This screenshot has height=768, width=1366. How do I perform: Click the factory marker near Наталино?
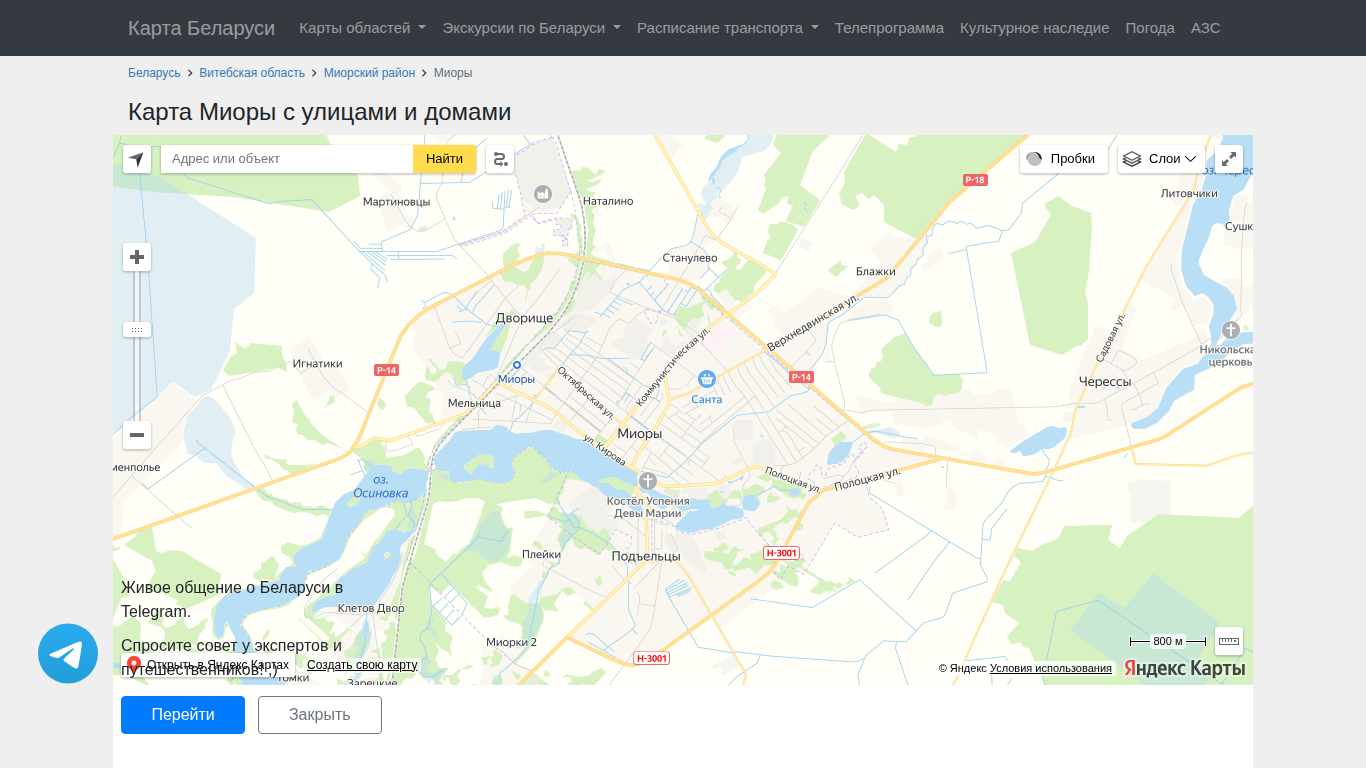coord(543,192)
